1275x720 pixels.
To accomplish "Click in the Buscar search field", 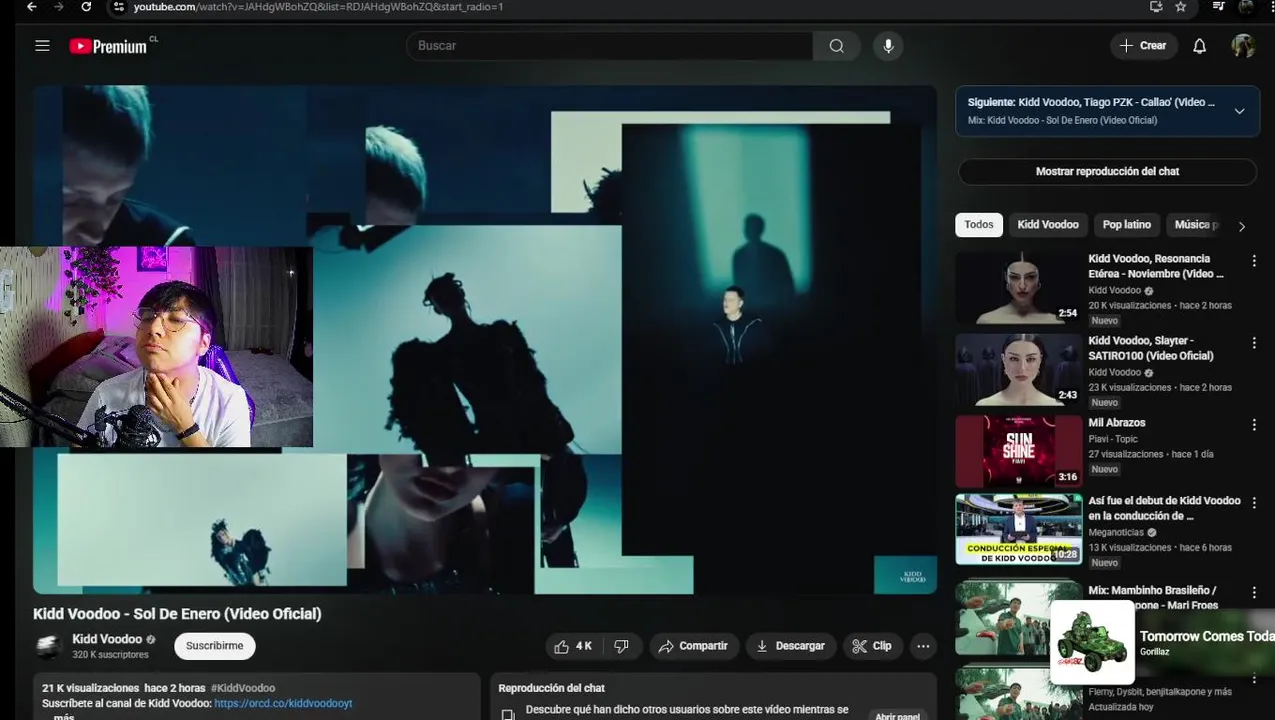I will pyautogui.click(x=609, y=46).
